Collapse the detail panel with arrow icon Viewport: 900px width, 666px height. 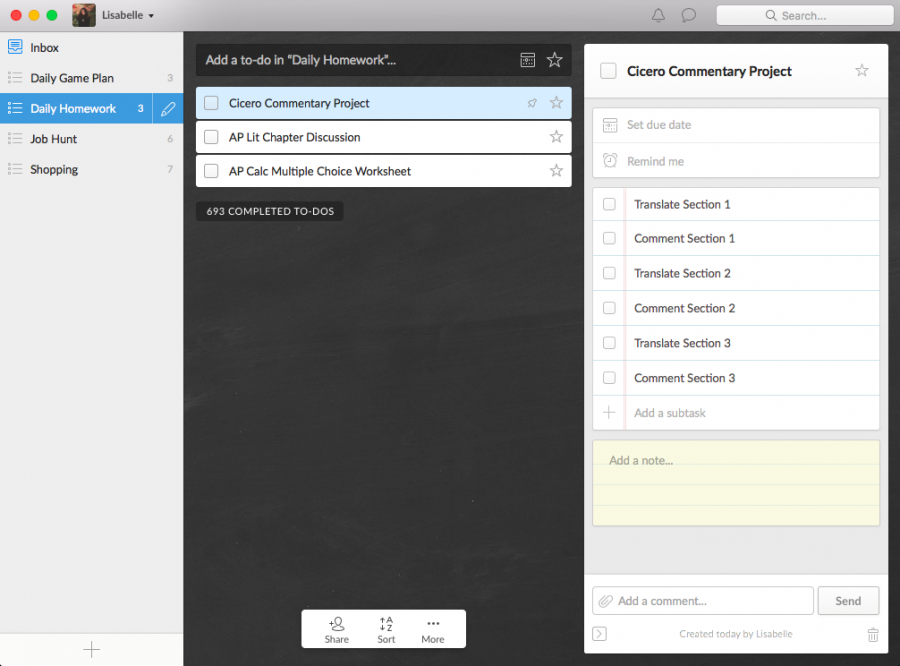click(599, 634)
